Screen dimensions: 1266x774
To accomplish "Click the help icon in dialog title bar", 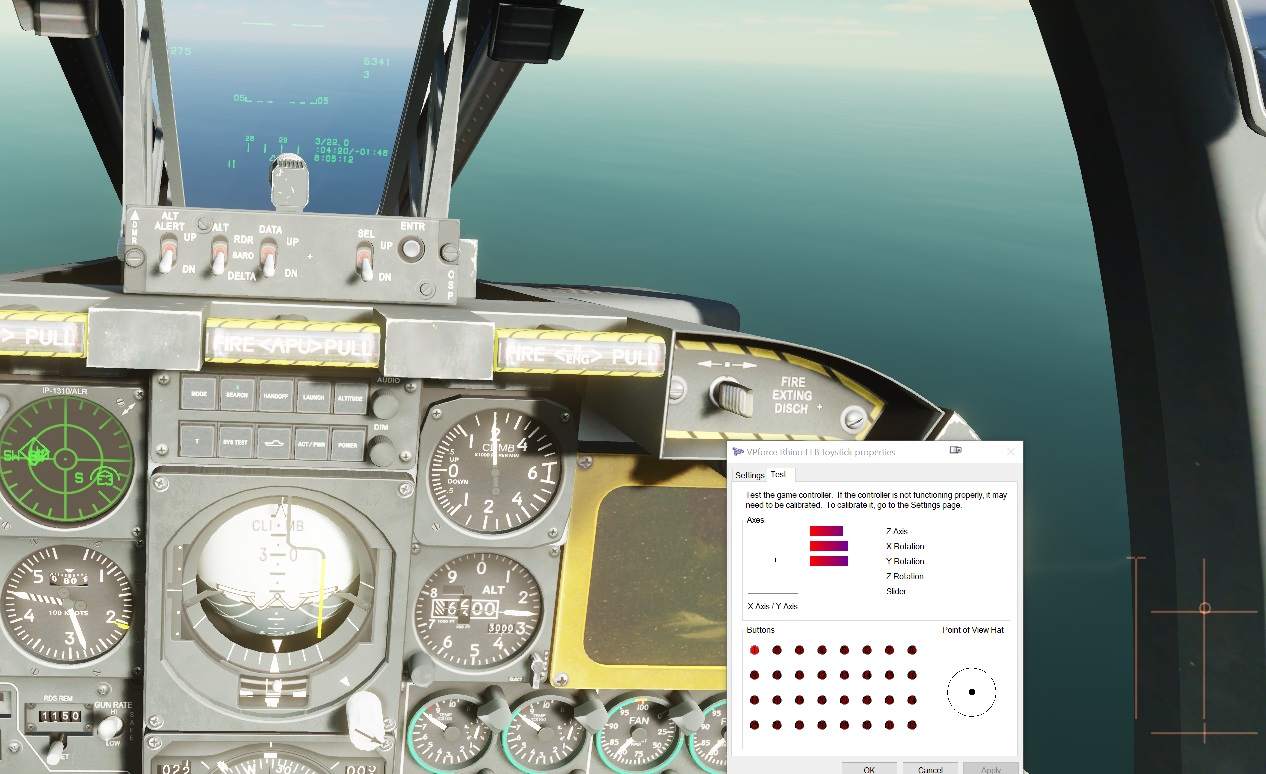I will [x=956, y=451].
